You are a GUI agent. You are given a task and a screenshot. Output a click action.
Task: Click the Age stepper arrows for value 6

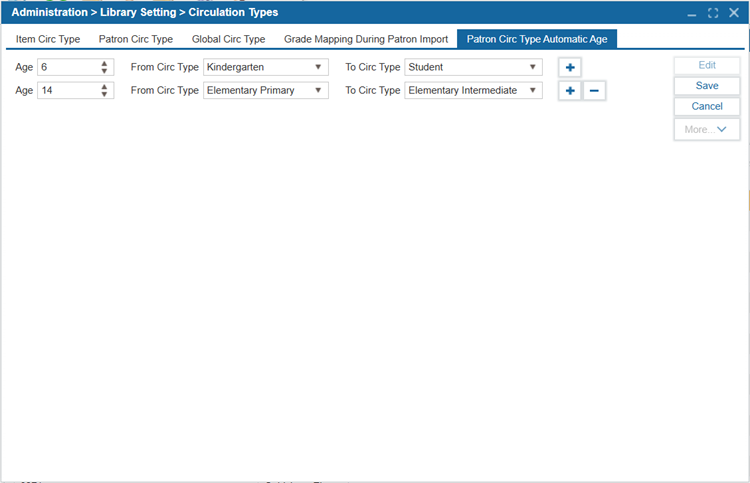pos(104,67)
